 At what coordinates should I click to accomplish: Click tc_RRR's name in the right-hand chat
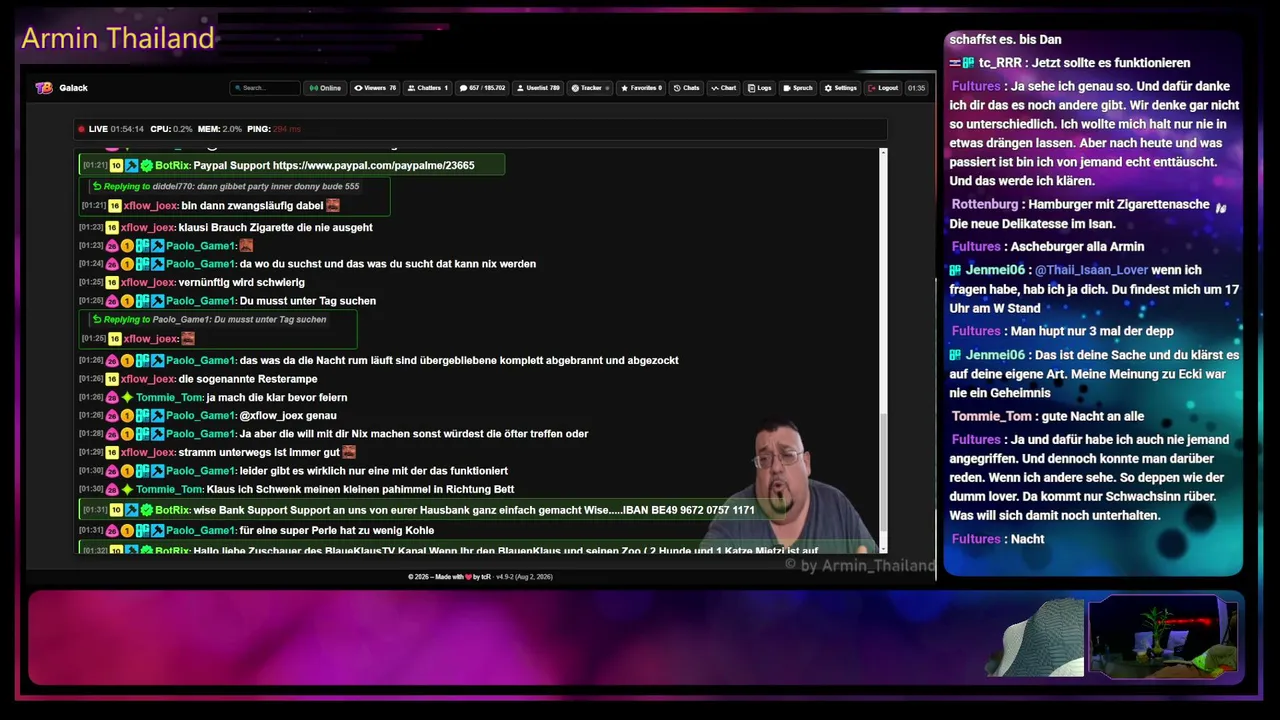point(1000,63)
